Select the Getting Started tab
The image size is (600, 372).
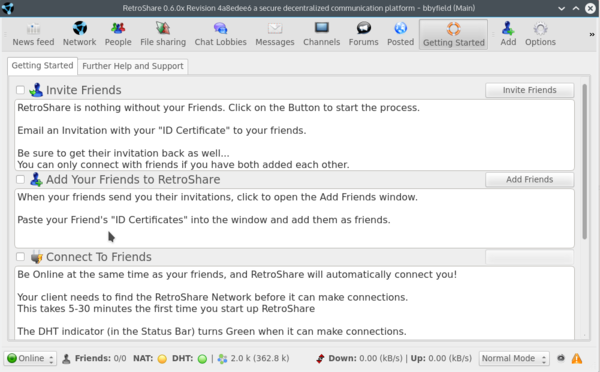point(42,65)
